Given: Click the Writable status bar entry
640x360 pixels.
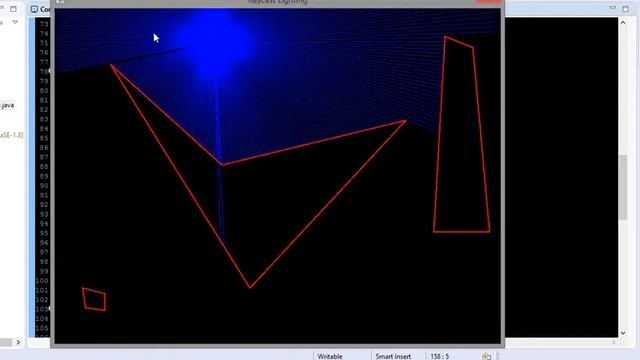Looking at the screenshot, I should click(330, 356).
